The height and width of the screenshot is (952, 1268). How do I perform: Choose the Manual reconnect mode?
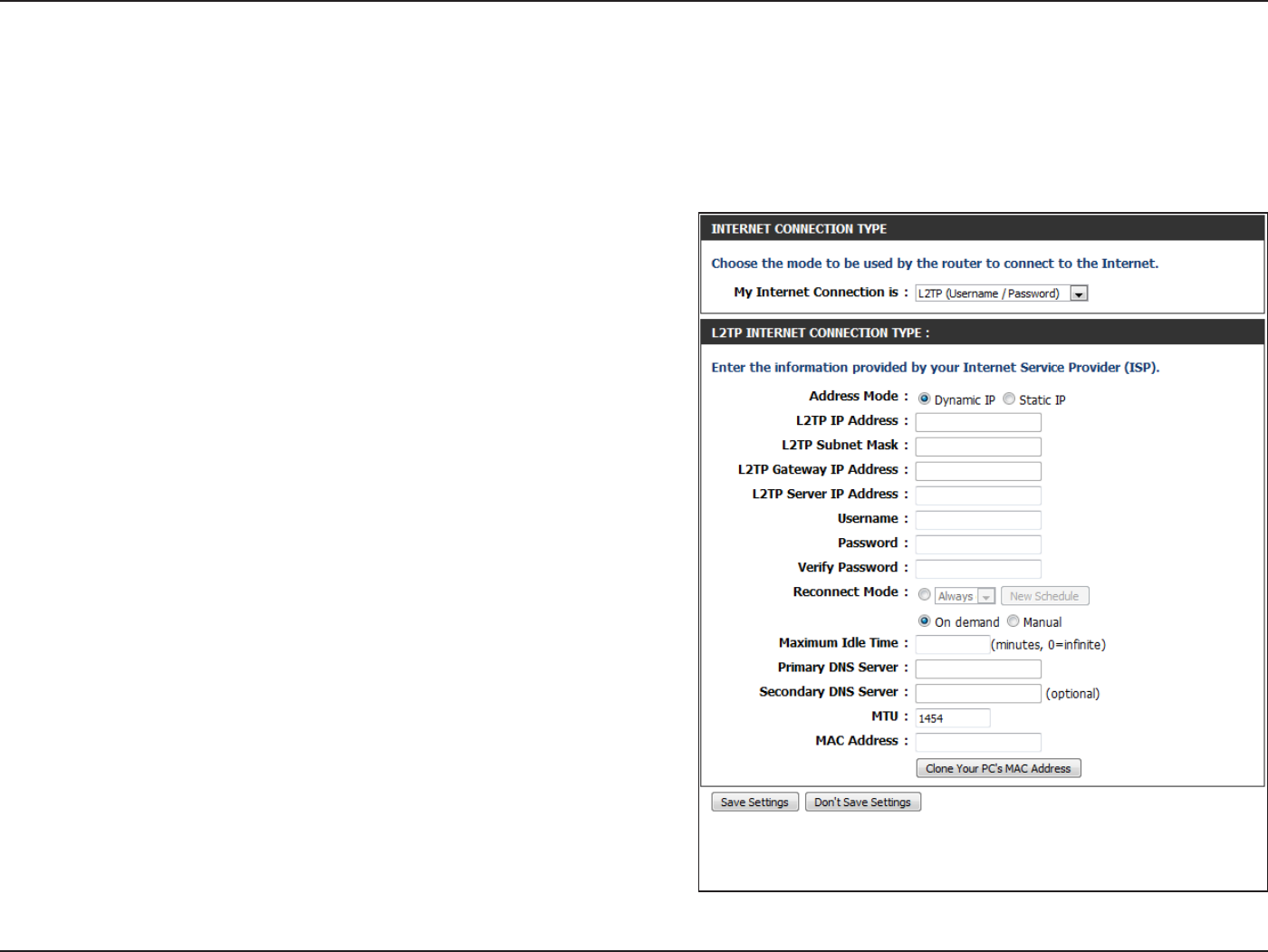click(1013, 621)
